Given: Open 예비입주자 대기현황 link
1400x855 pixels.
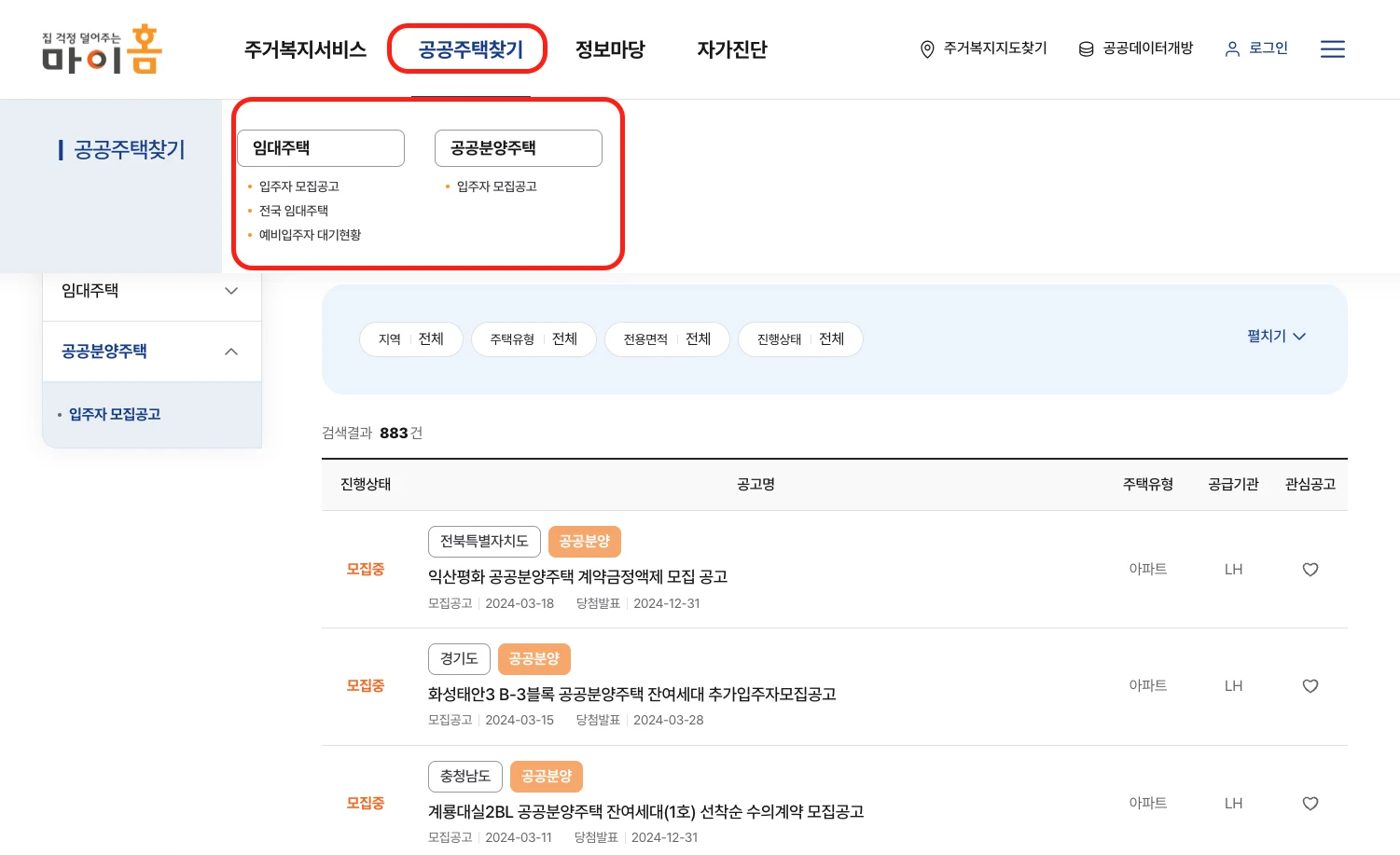Looking at the screenshot, I should point(310,235).
